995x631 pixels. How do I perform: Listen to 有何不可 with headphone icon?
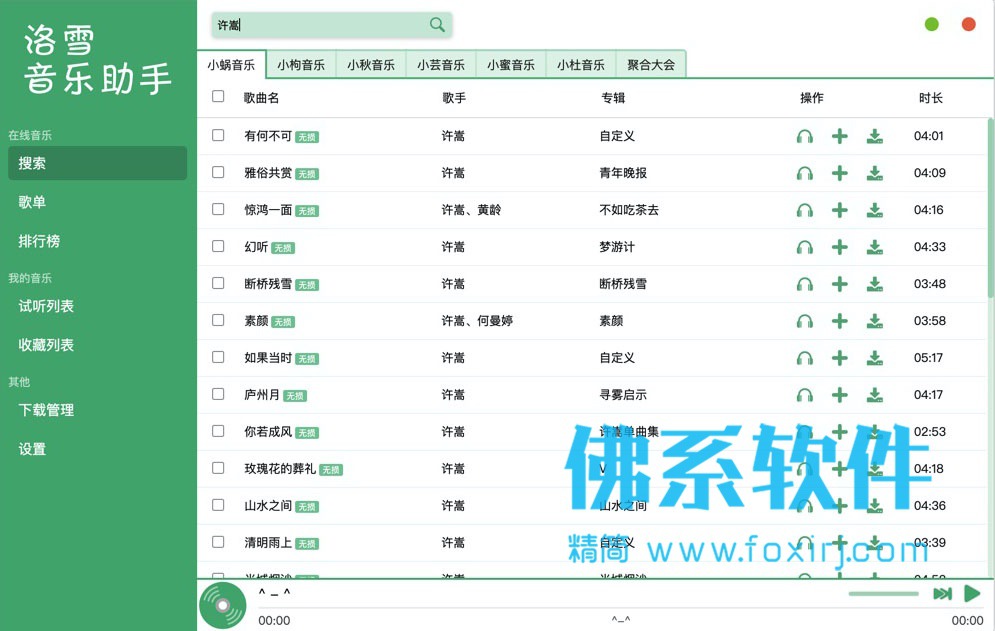(805, 136)
